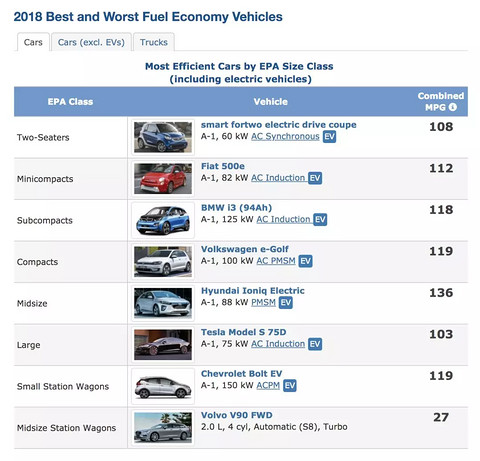
Task: Click the blue smart fortwo thumbnail
Action: pyautogui.click(x=163, y=137)
